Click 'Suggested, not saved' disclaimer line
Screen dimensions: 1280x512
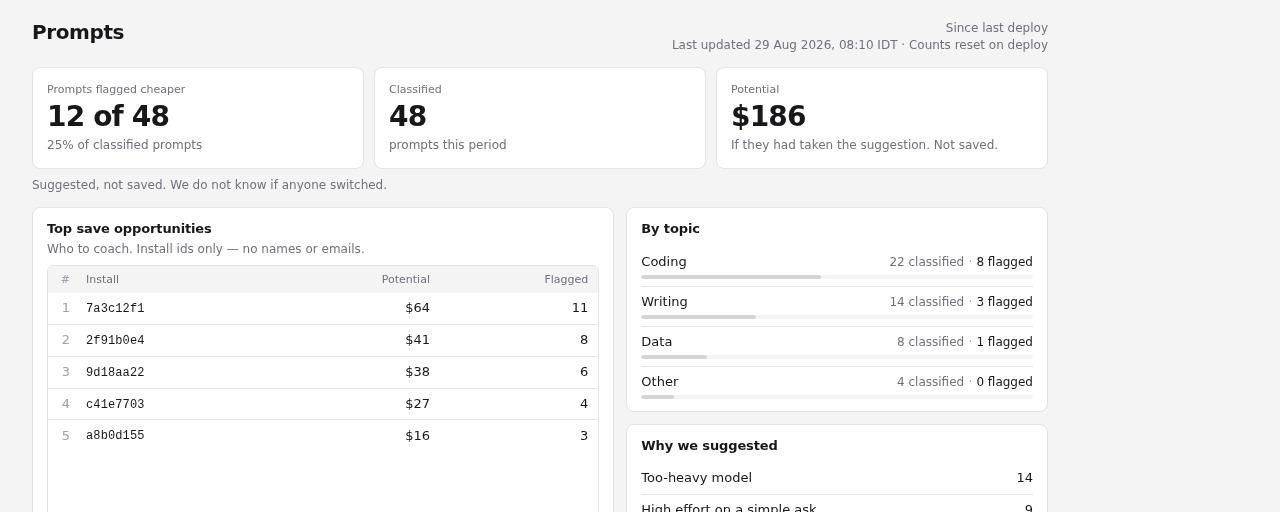tap(209, 185)
